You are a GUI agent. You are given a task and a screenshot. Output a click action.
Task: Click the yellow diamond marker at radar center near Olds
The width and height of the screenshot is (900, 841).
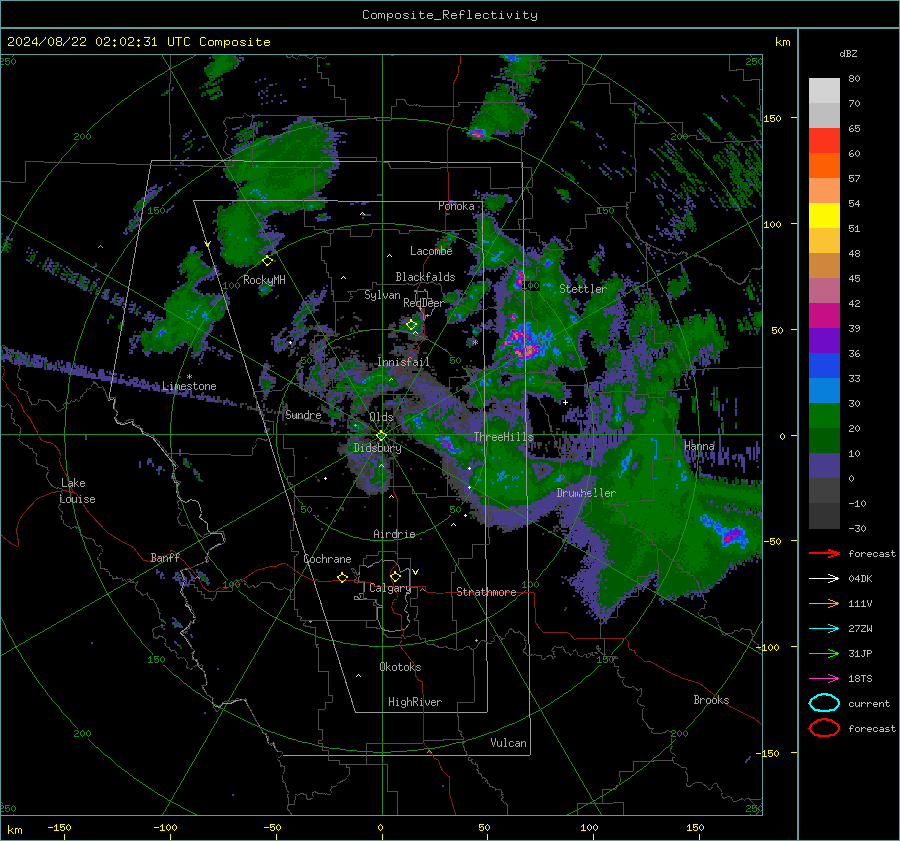381,436
